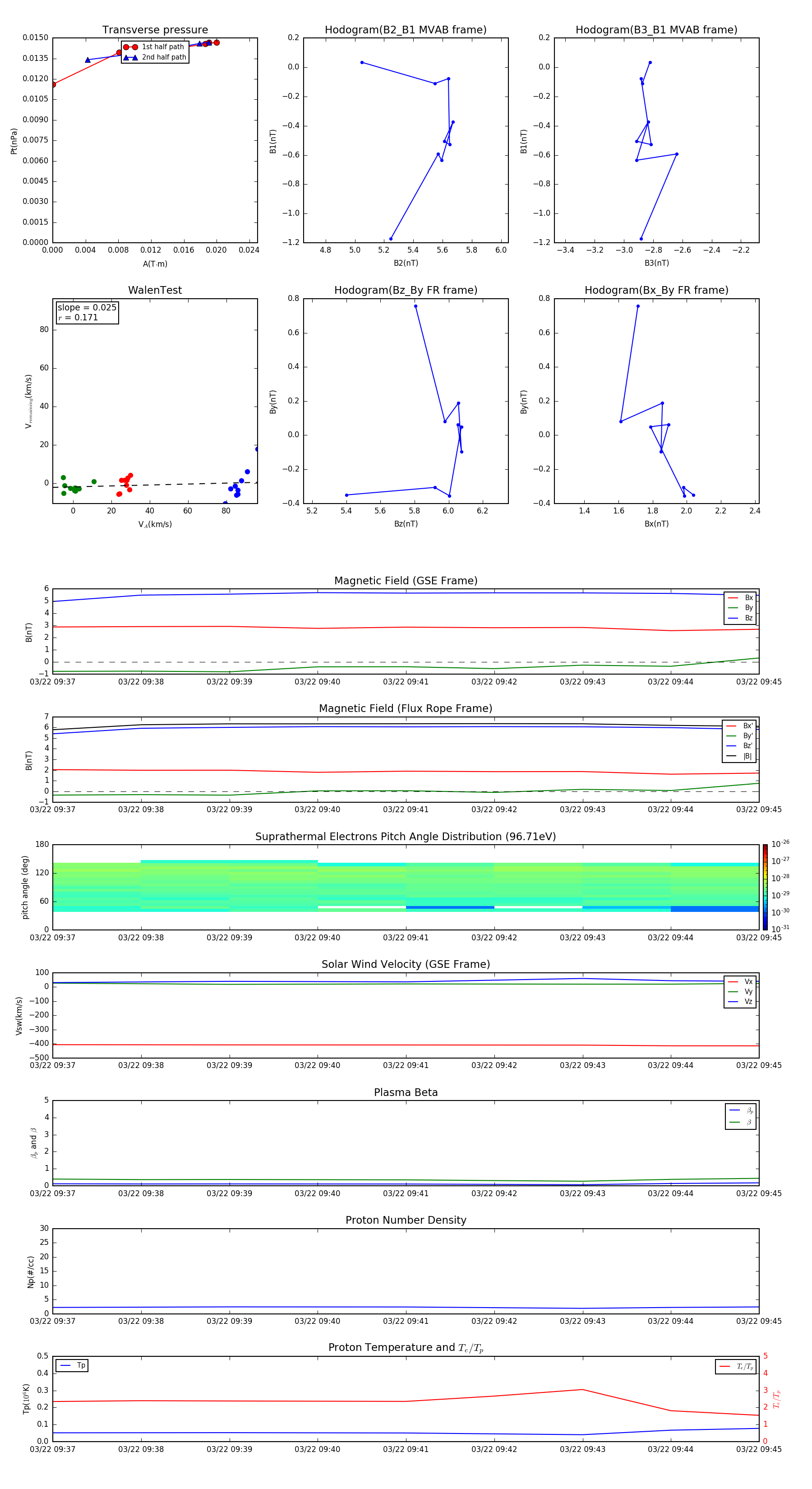Click the Bx' legend entry in Flux Rope plot
Screen dimensions: 812x1489
coord(739,726)
